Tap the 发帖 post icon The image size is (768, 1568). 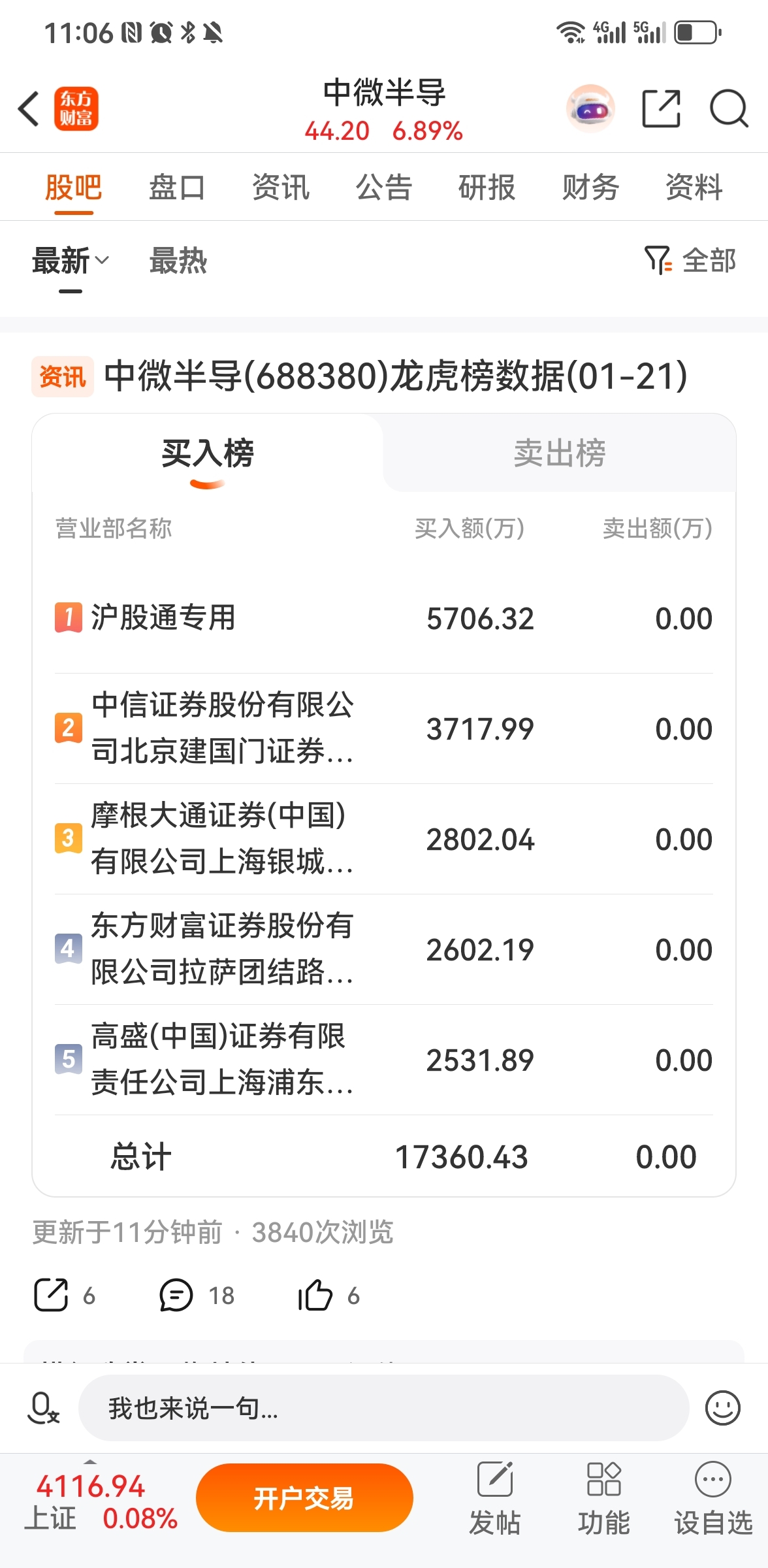pos(495,1497)
